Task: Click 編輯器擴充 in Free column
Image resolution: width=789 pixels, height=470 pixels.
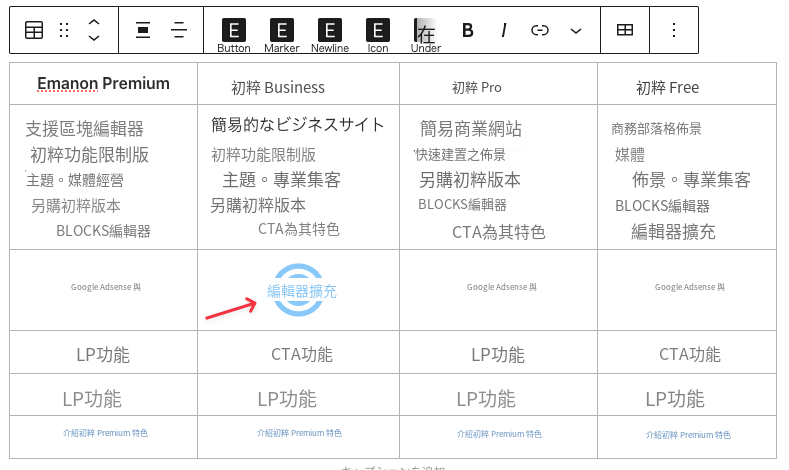Action: tap(673, 231)
